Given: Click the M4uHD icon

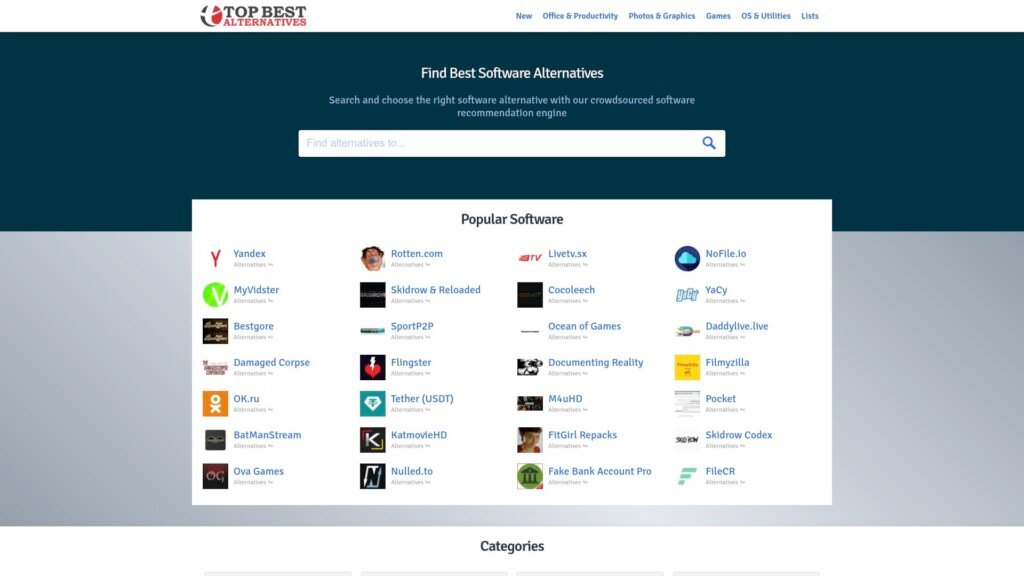Looking at the screenshot, I should (x=530, y=404).
